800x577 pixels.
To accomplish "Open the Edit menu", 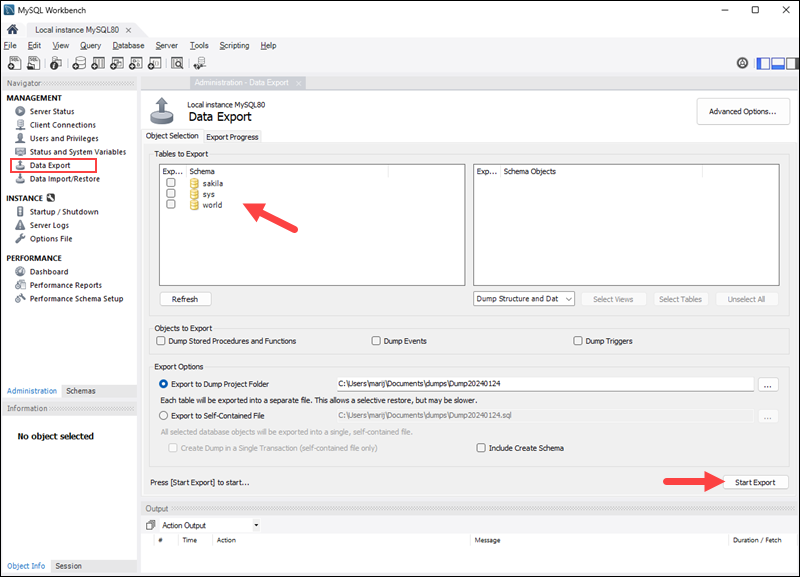I will (34, 45).
